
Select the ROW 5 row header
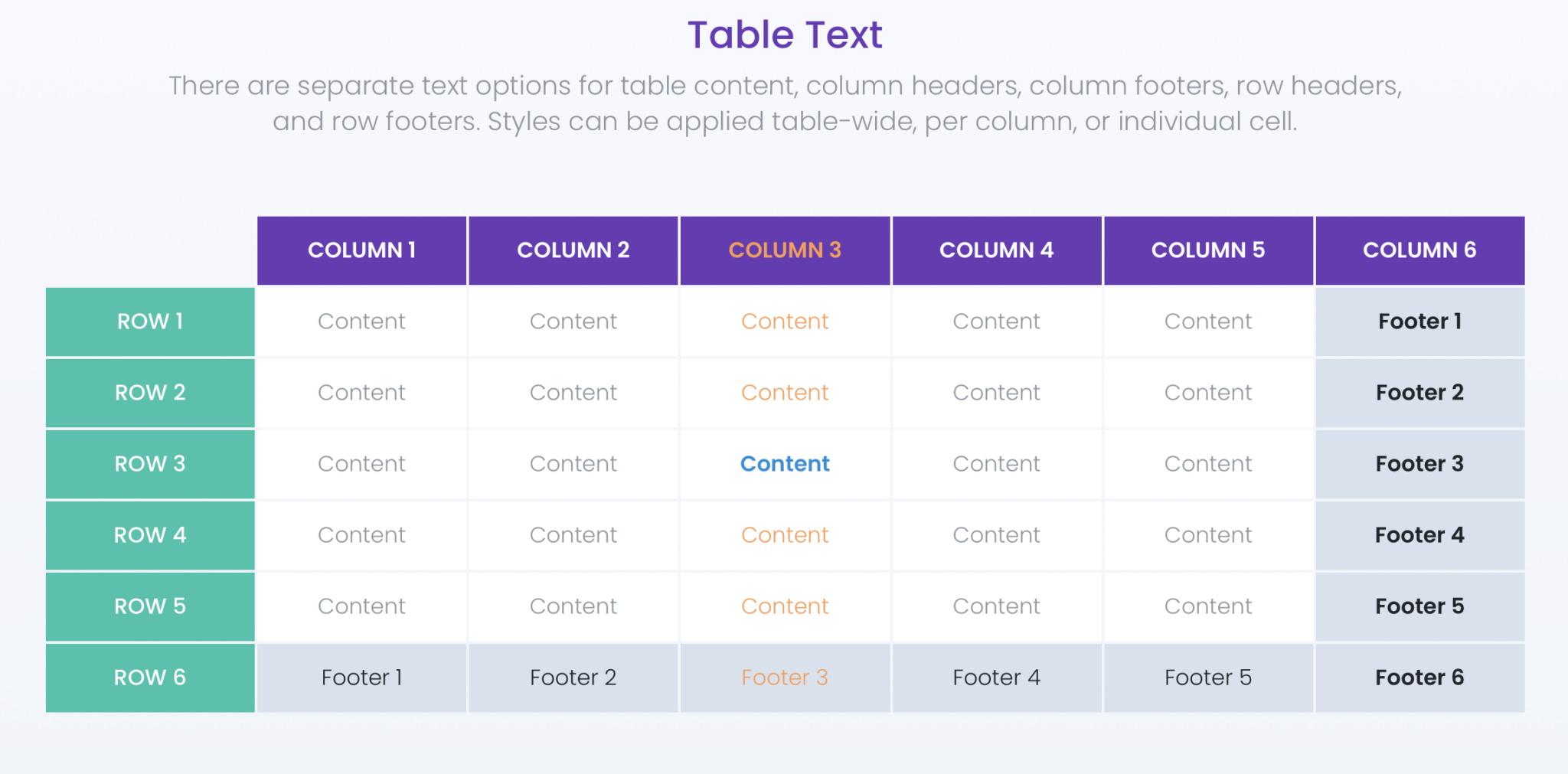pos(150,606)
